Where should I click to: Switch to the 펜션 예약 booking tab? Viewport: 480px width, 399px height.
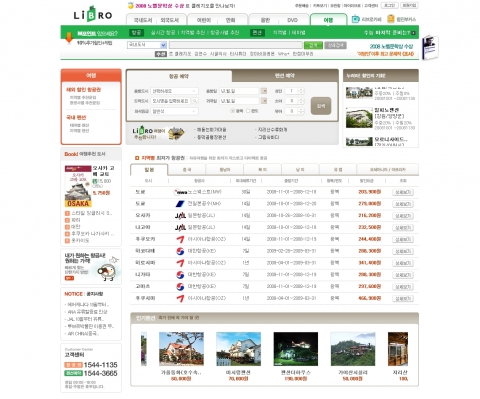tap(285, 76)
